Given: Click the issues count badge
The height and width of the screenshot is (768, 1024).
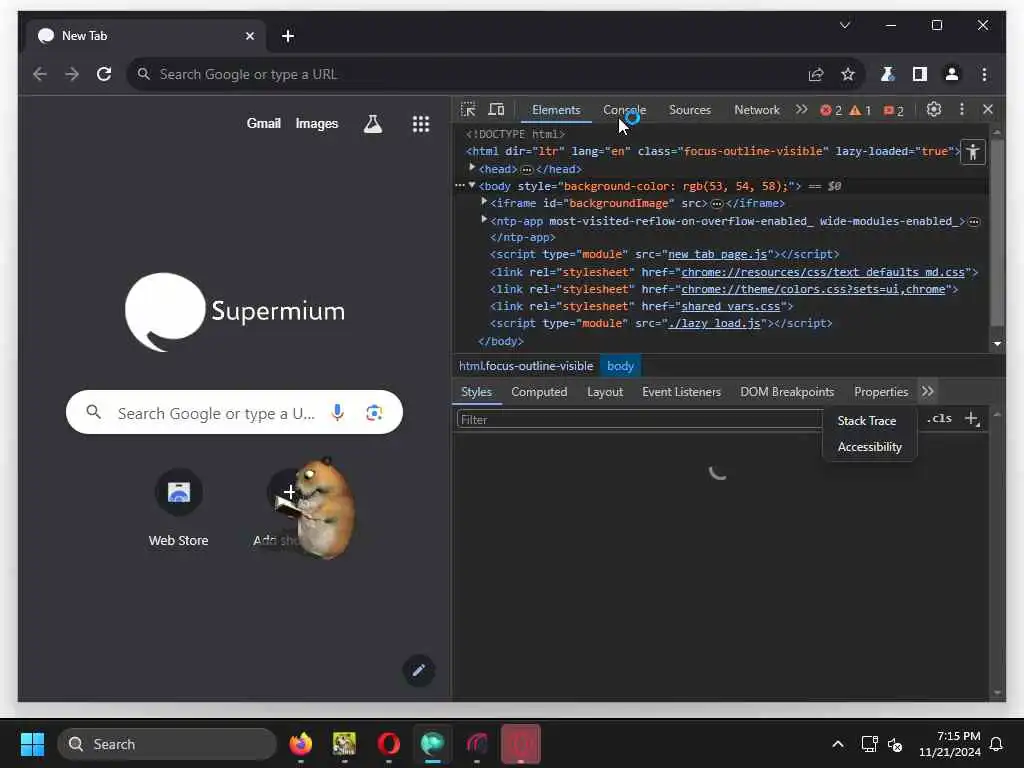Looking at the screenshot, I should coord(893,110).
